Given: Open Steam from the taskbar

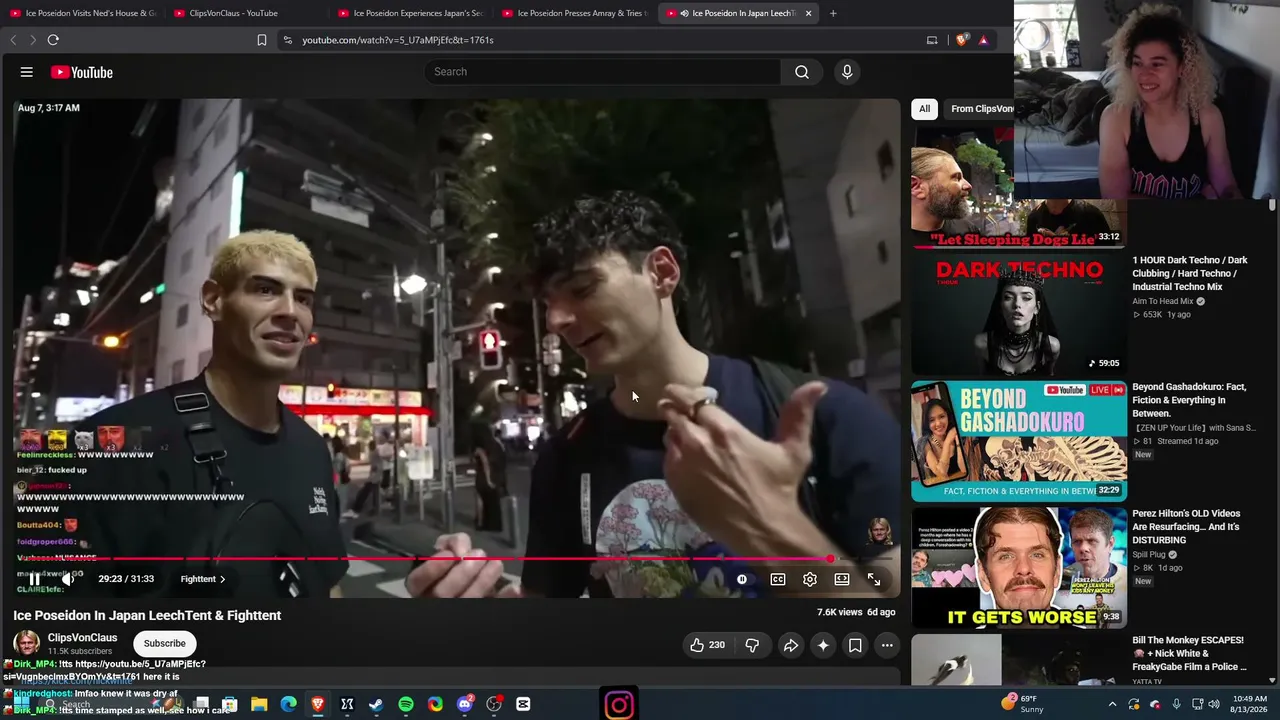Looking at the screenshot, I should [x=376, y=704].
